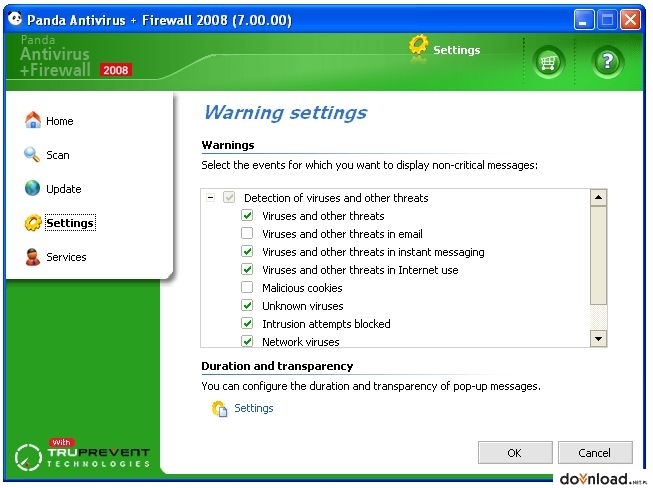Click the Update globe icon
This screenshot has width=653, height=488.
[32, 188]
